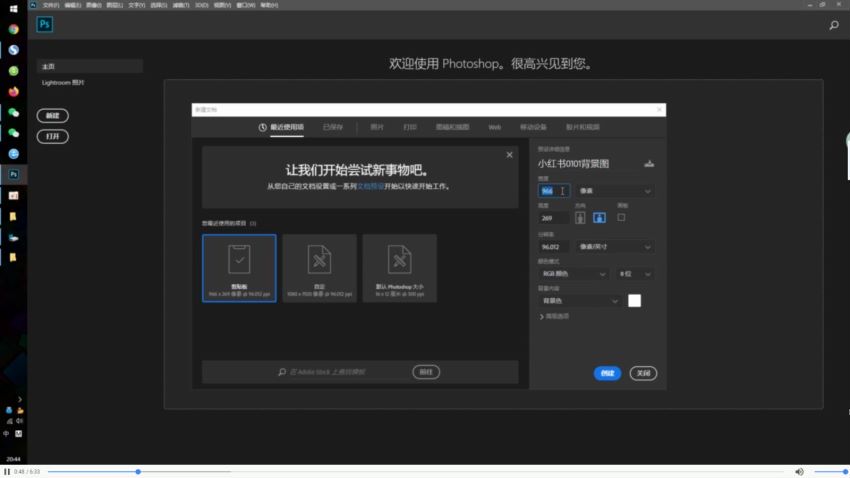Open WeChat icon next to Firefox icon

(14, 112)
